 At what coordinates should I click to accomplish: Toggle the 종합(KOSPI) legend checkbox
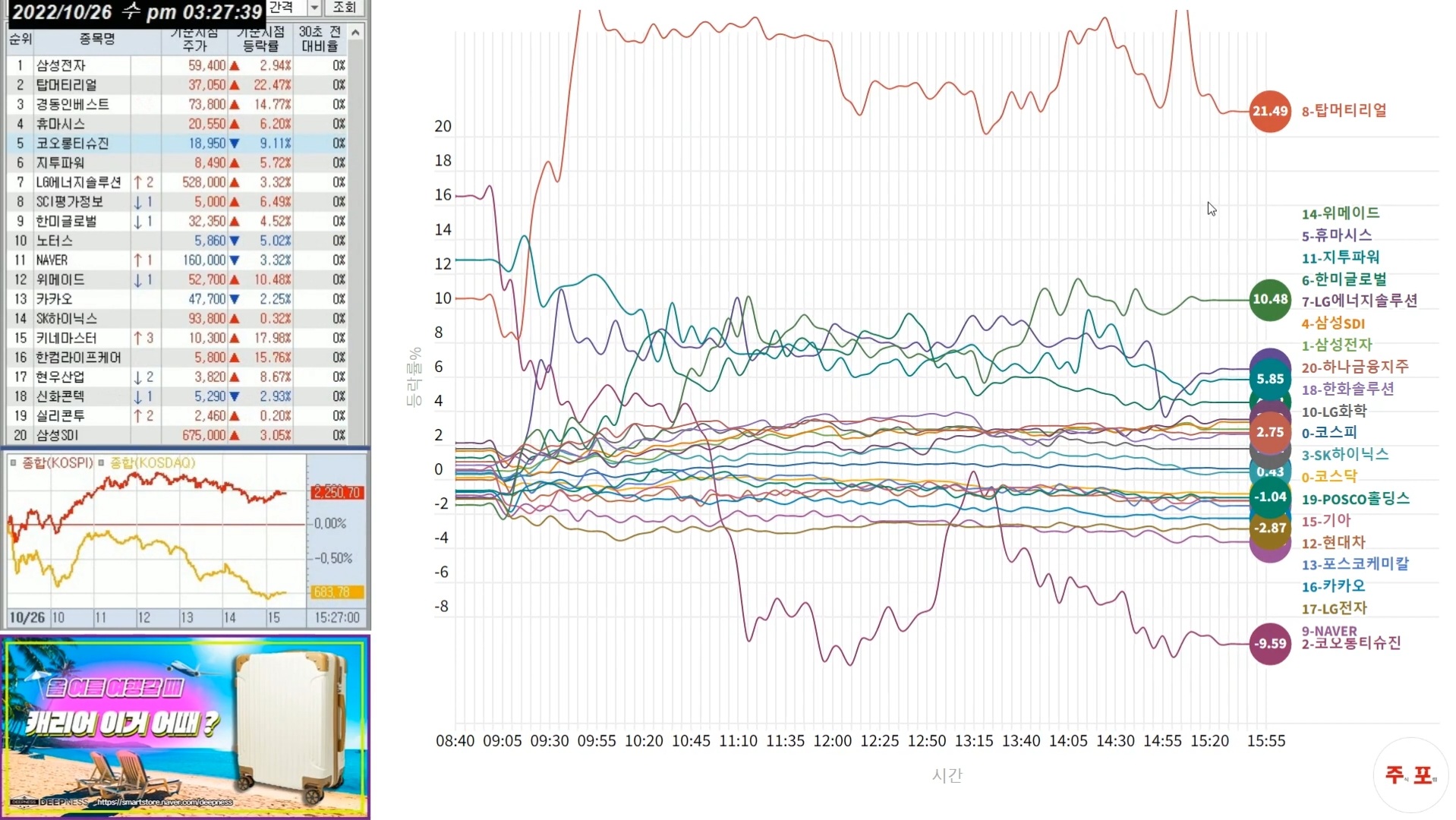pyautogui.click(x=13, y=462)
